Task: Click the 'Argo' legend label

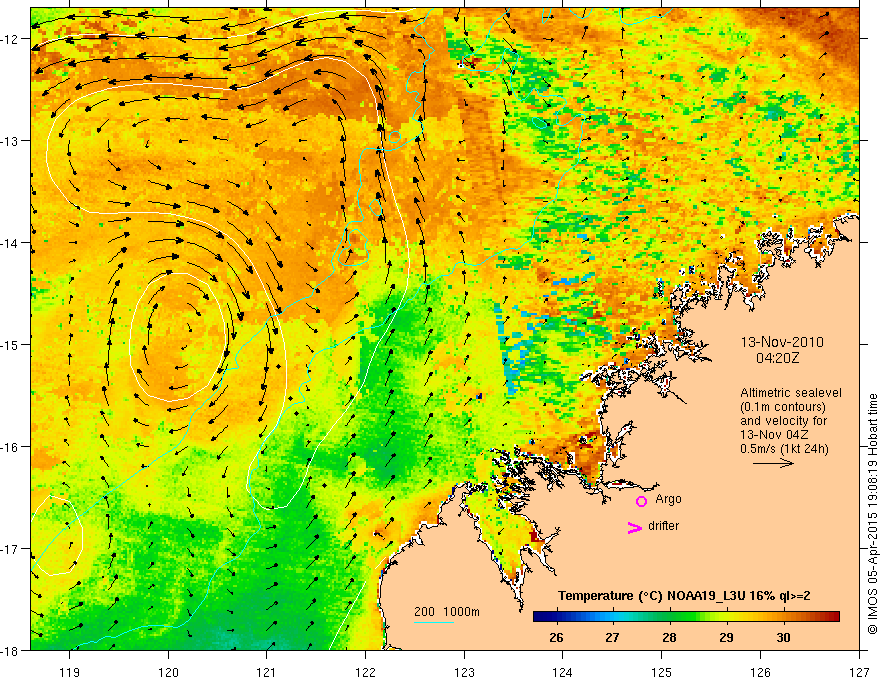Action: [668, 499]
